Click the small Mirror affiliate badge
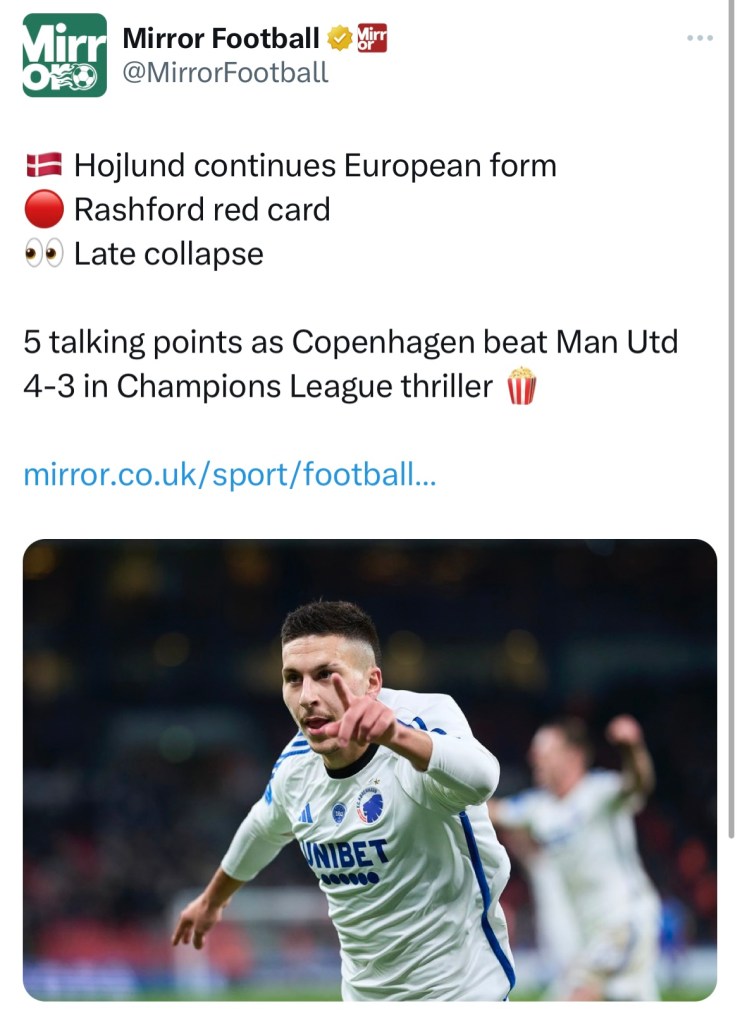 pos(372,39)
